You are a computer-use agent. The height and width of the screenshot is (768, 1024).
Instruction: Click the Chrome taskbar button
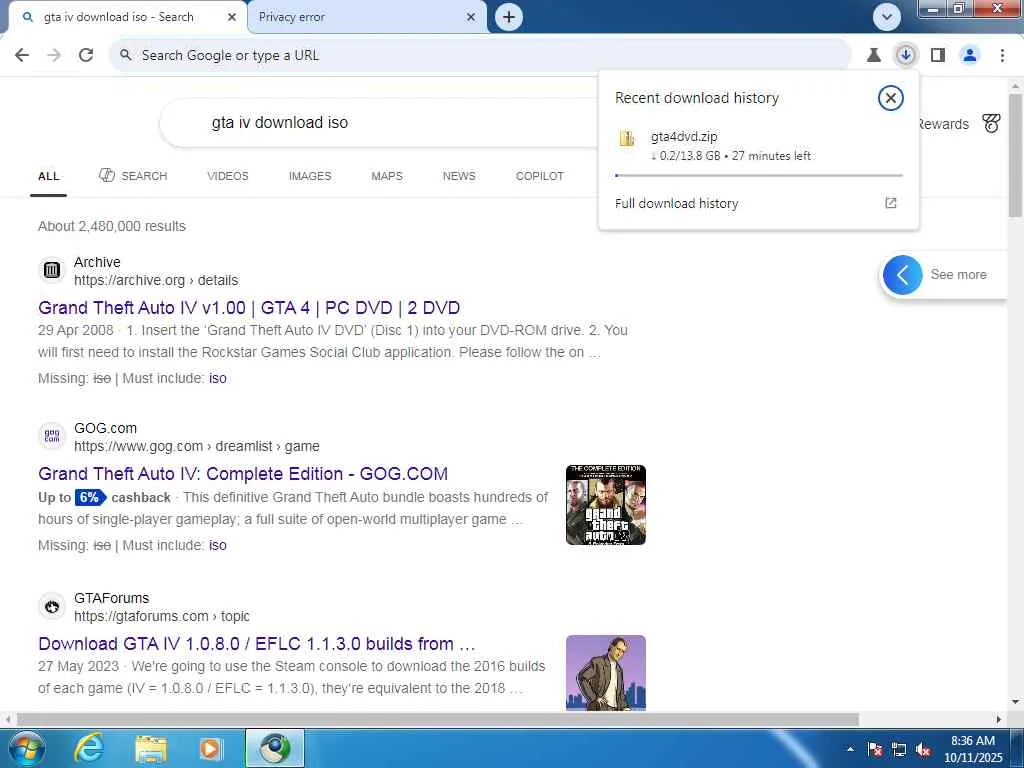275,748
